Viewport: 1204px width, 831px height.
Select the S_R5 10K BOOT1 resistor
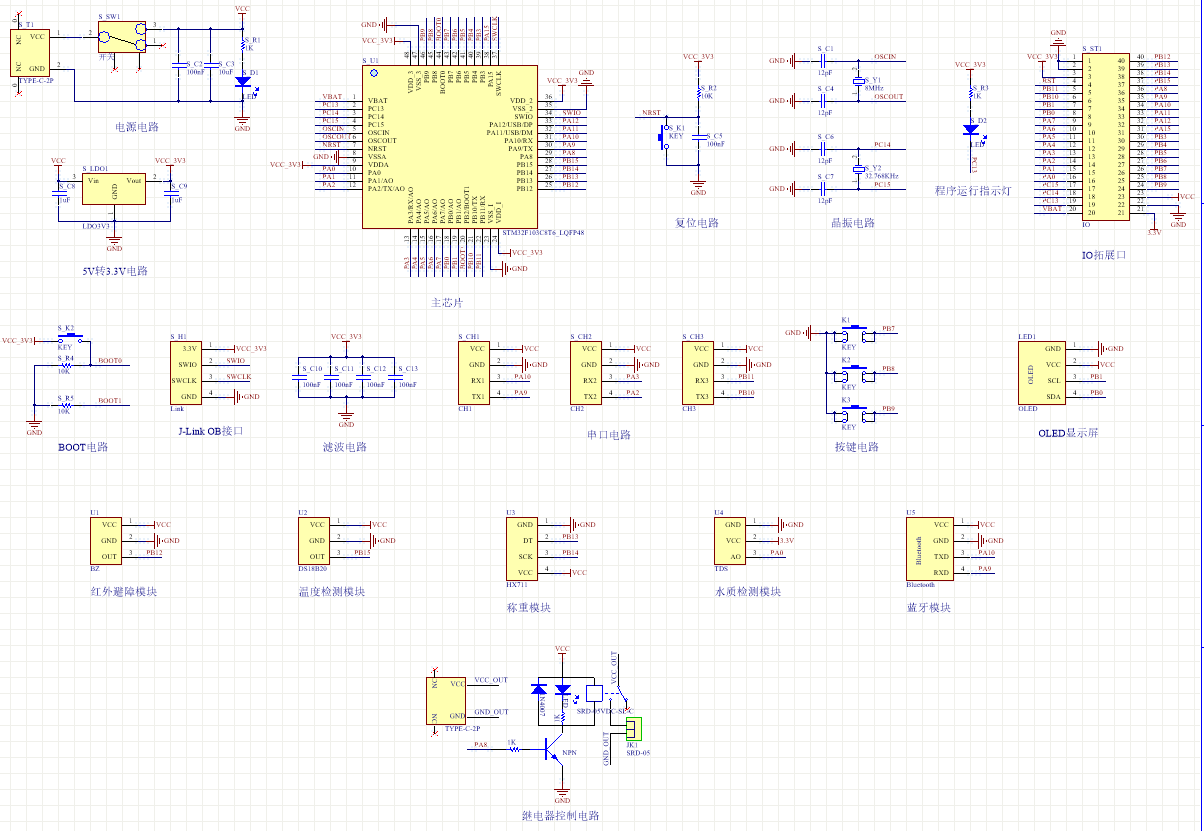click(65, 405)
